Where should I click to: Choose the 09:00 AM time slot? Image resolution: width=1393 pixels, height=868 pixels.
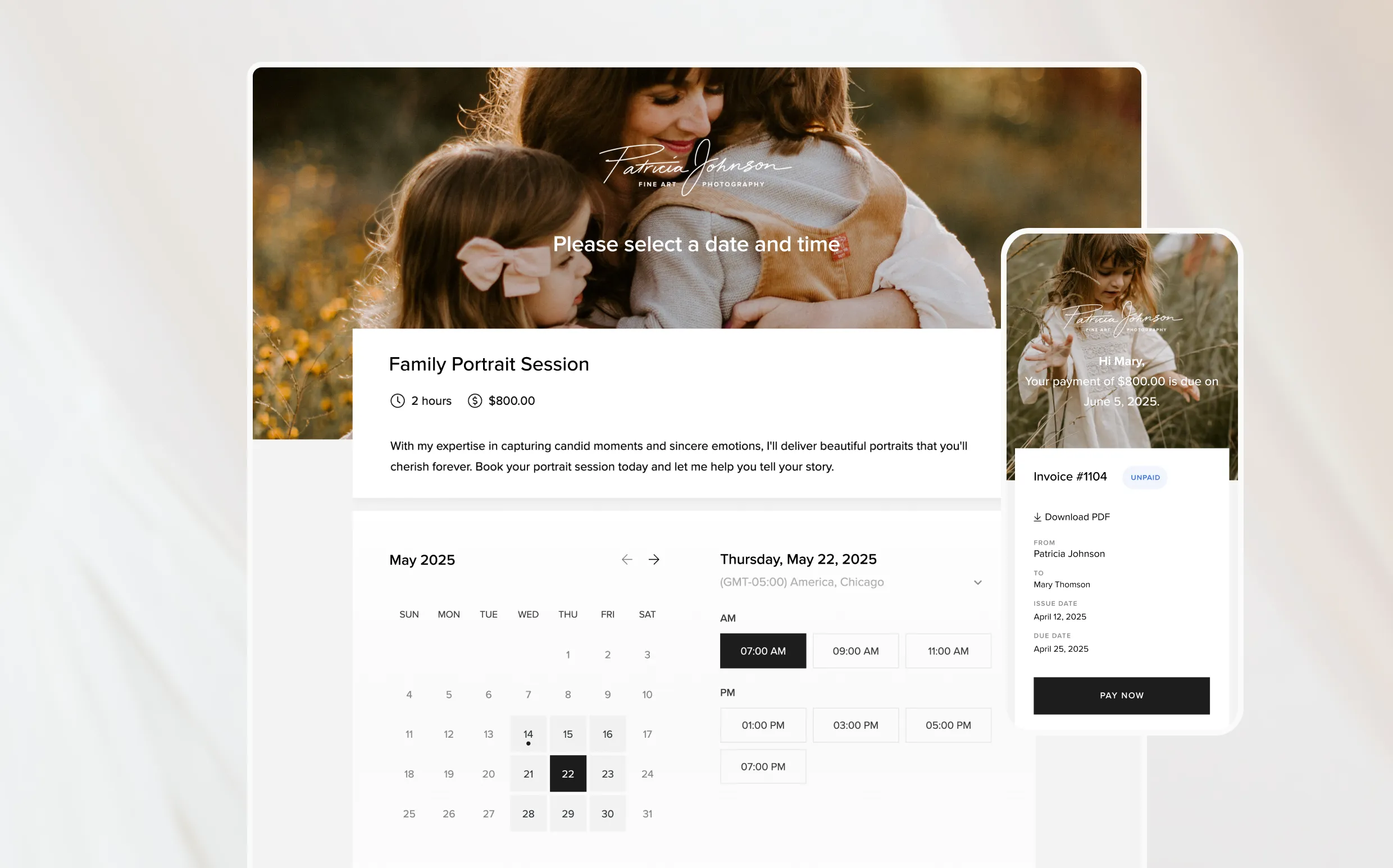click(x=855, y=651)
